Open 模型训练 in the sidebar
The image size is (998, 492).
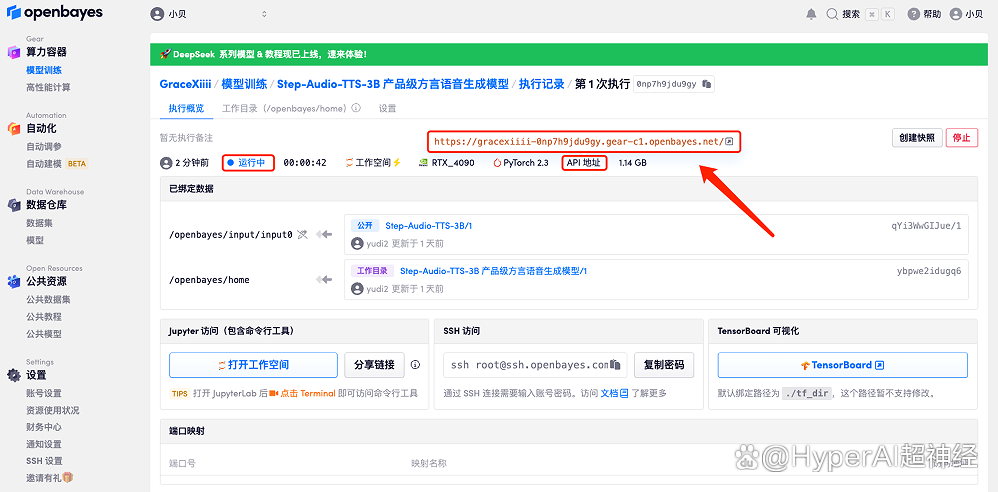[x=44, y=70]
